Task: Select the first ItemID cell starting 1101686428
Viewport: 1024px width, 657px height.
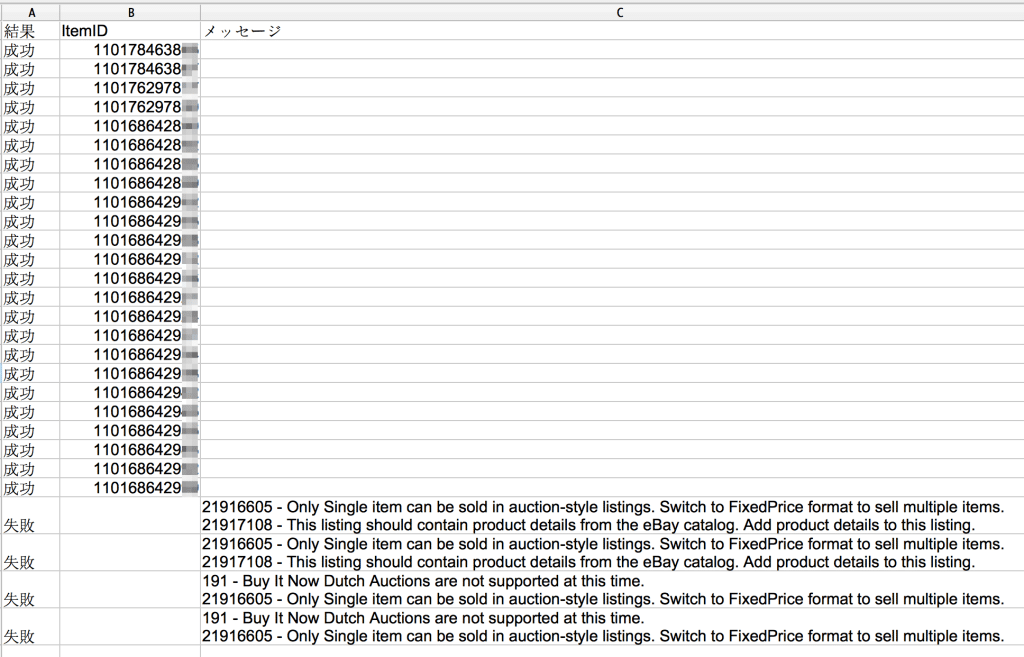Action: [130, 126]
